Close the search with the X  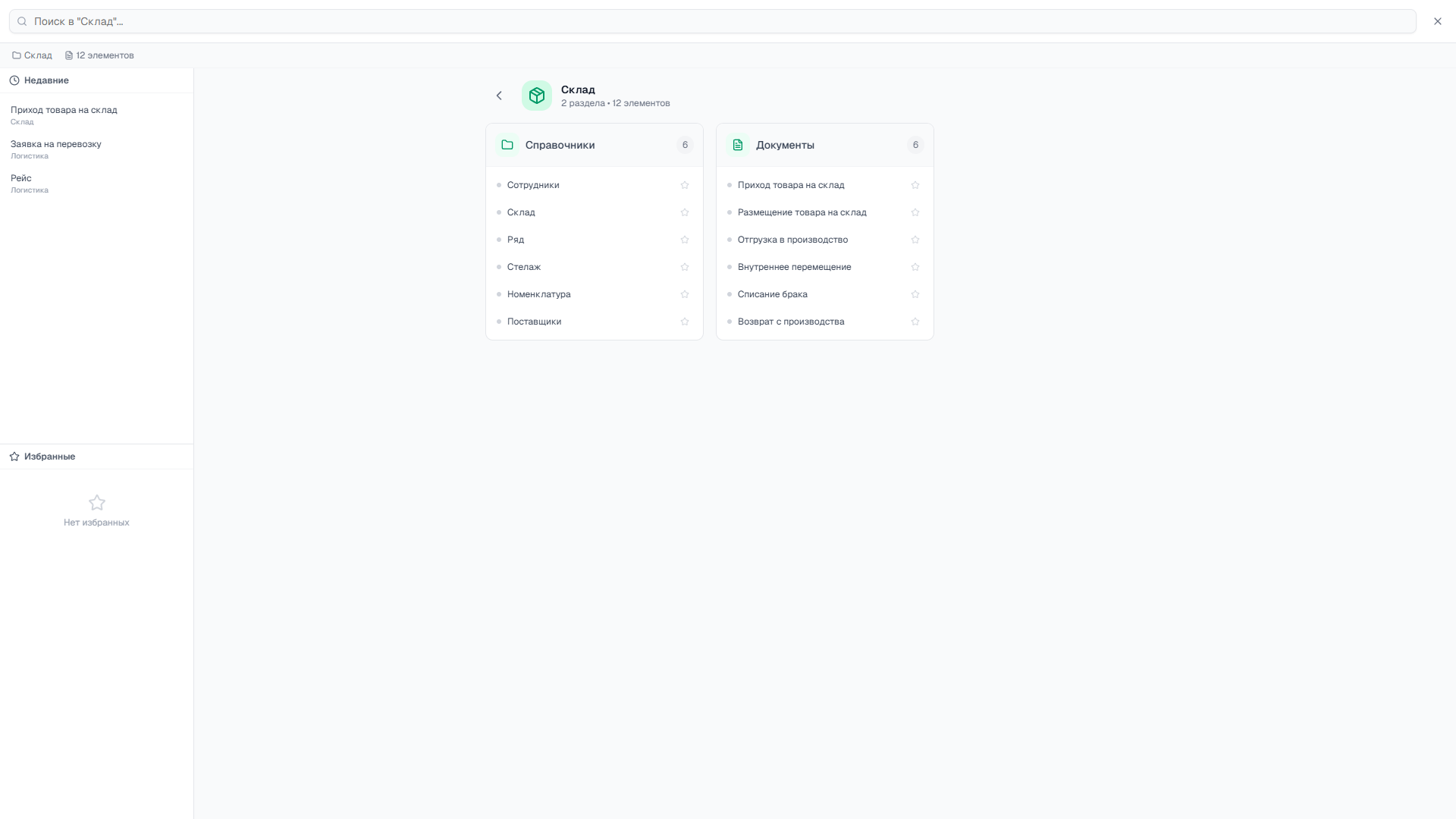[x=1438, y=21]
